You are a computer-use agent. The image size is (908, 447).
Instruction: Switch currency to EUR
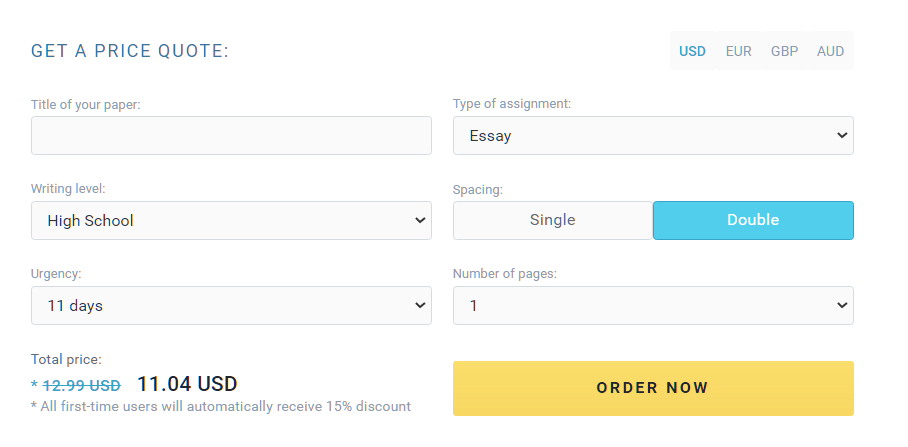(738, 51)
